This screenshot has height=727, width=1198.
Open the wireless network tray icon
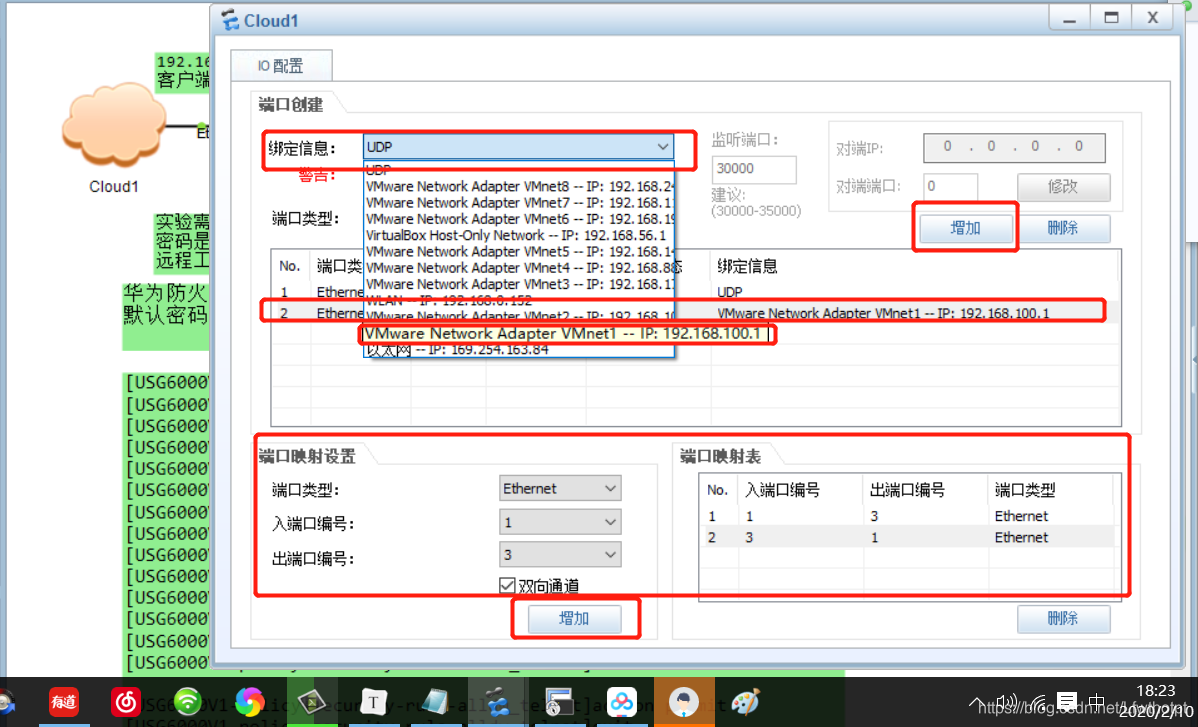(x=1038, y=701)
